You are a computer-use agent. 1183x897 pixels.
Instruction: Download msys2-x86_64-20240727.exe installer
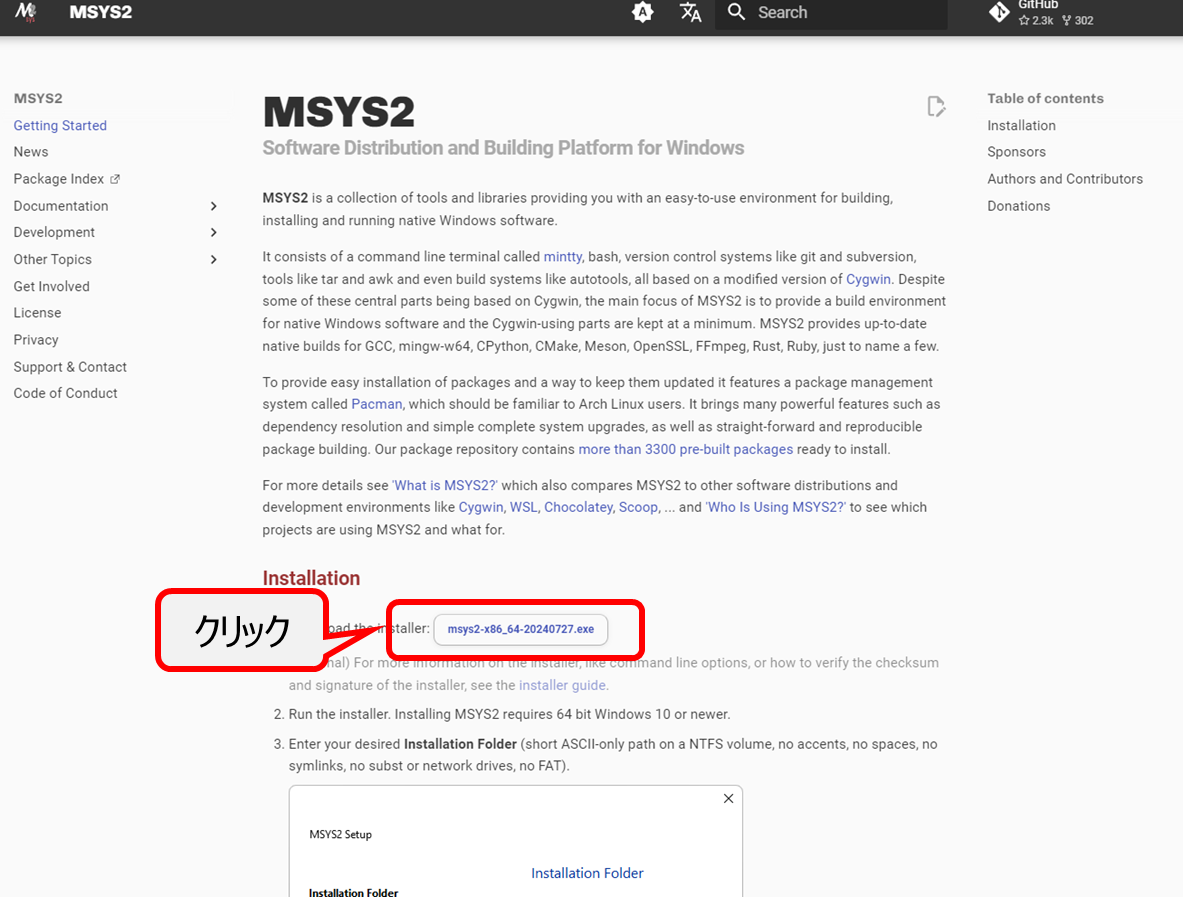pos(521,629)
